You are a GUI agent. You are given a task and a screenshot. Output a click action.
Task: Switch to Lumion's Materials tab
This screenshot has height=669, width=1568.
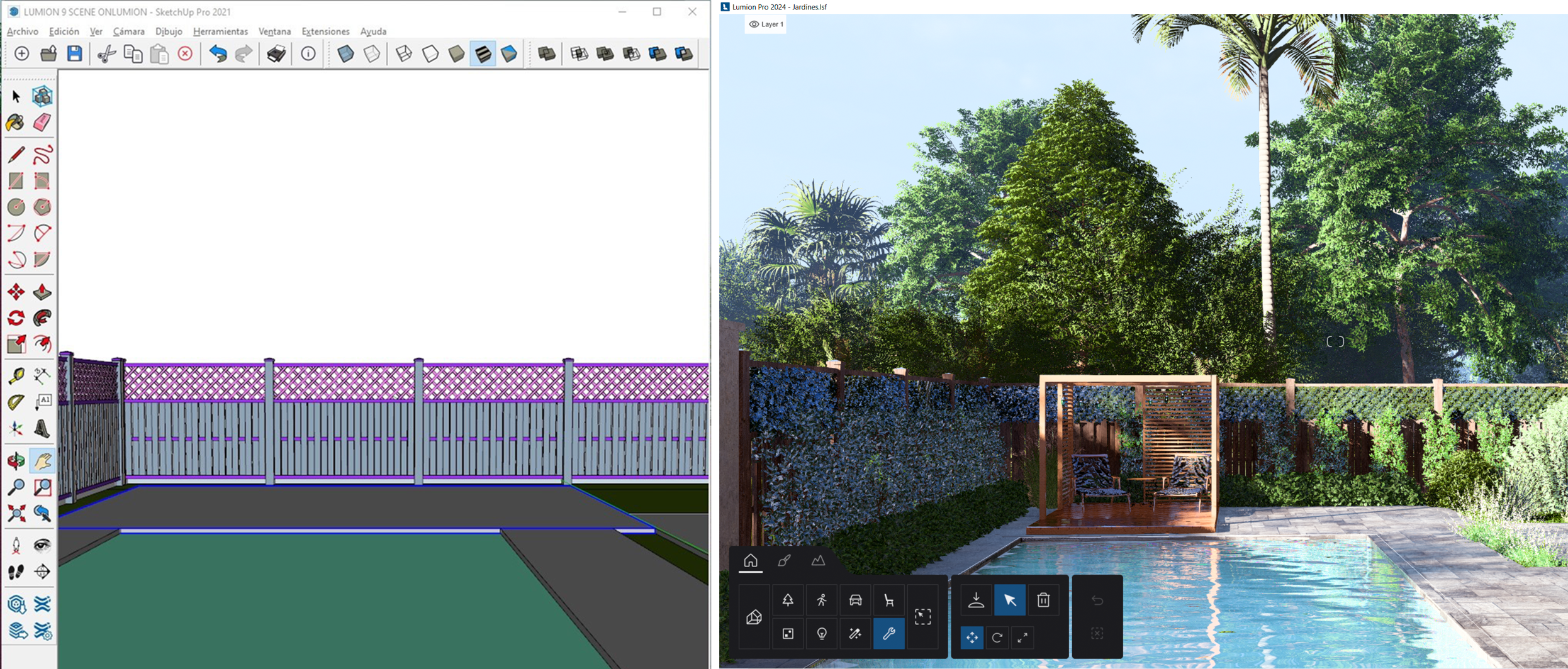(785, 561)
